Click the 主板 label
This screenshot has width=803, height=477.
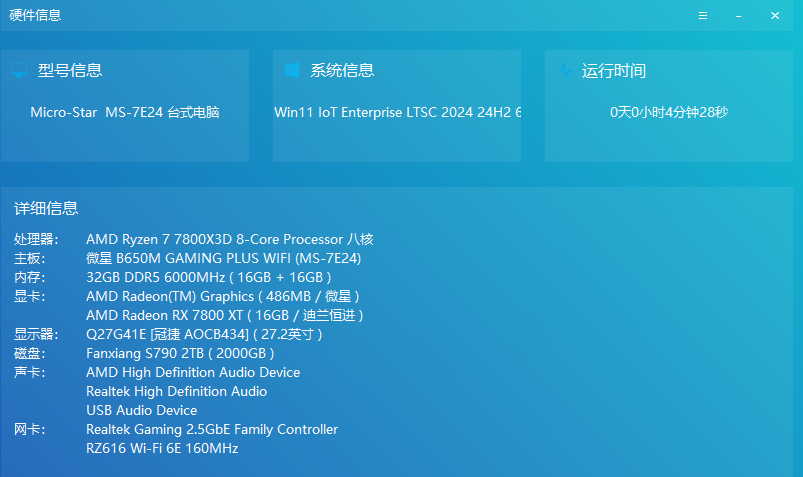tap(30, 258)
